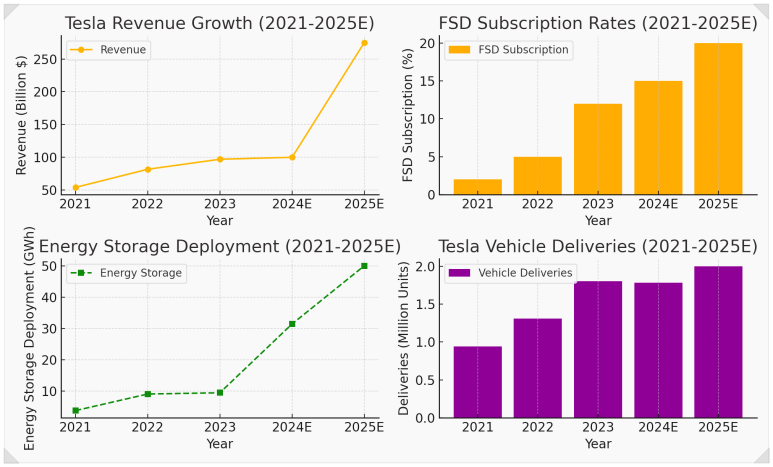Screen dimensions: 773x467
Task: Select the 'FSD Subscription' legend label
Action: 523,50
